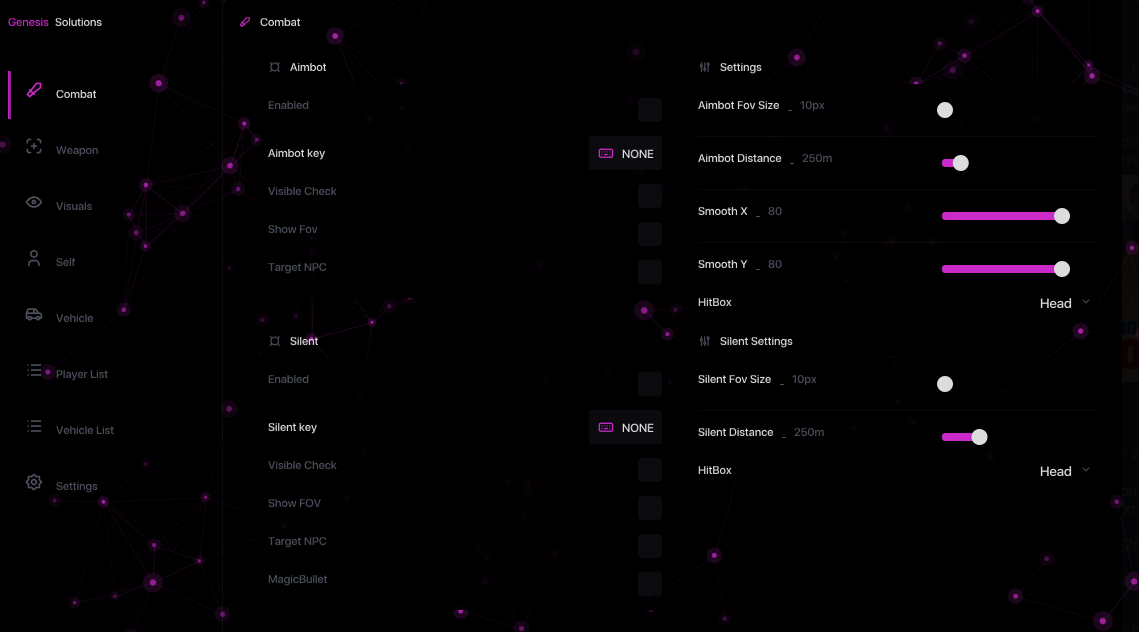Click the Player List icon
Viewport: 1139px width, 632px height.
pyautogui.click(x=34, y=371)
